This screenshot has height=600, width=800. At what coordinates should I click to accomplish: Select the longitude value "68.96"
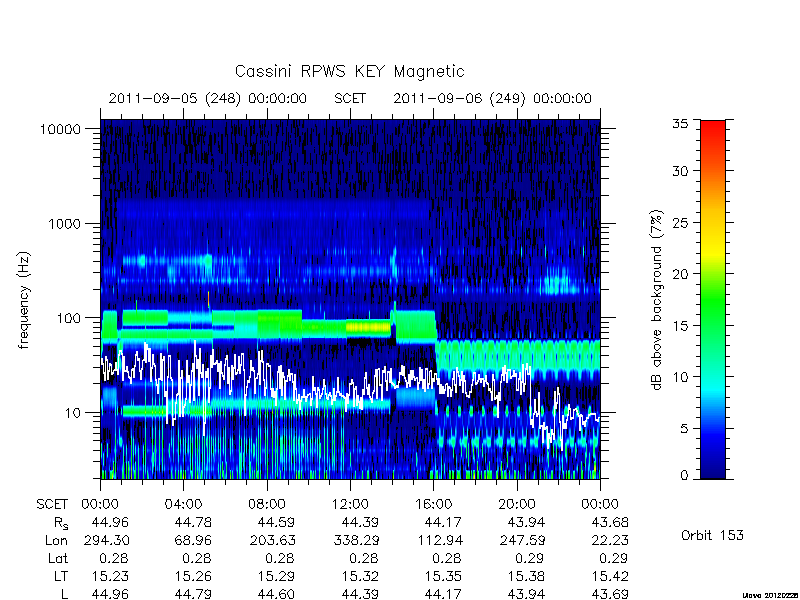click(x=193, y=540)
